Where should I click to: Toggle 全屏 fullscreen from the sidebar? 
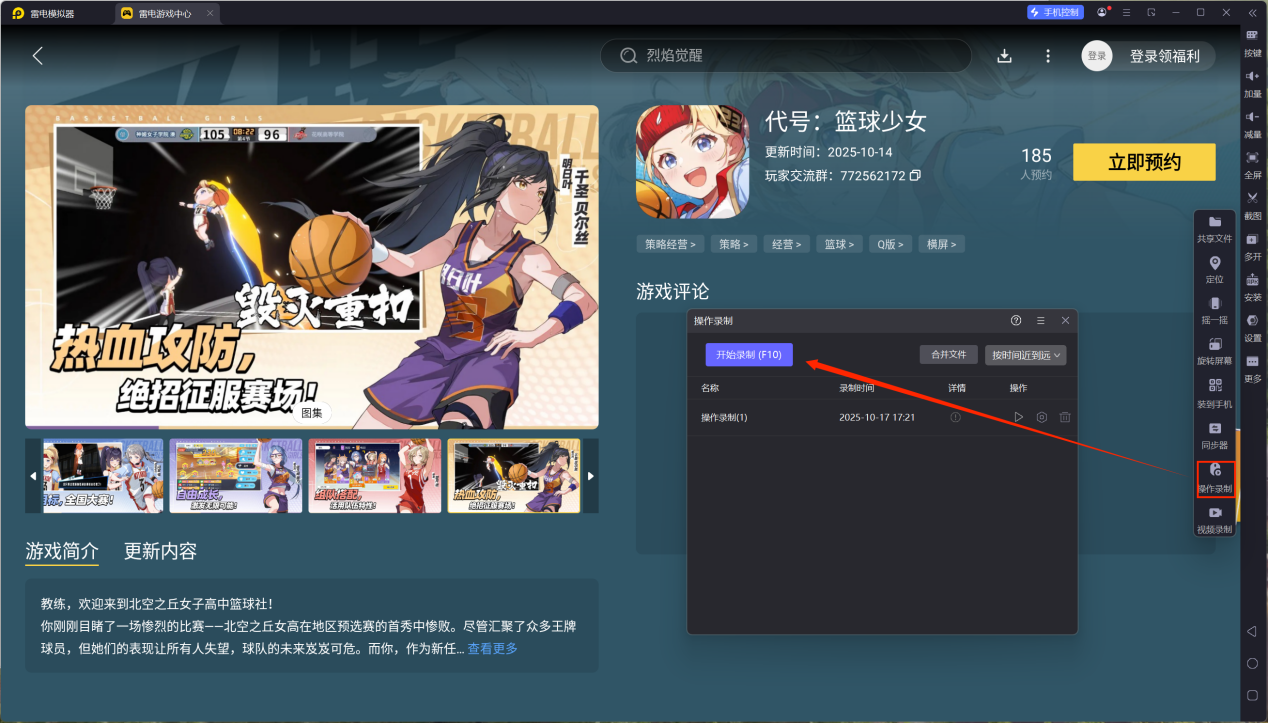(1252, 158)
